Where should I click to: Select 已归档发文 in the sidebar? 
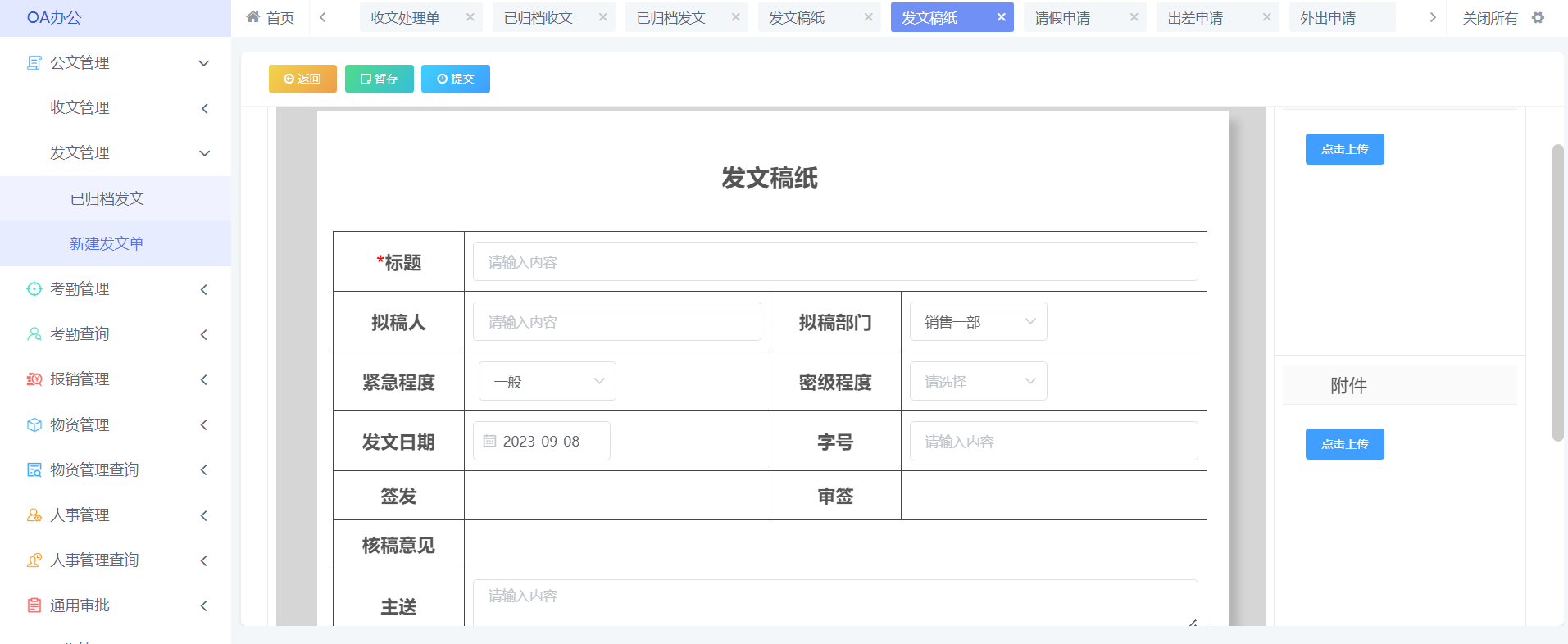click(107, 199)
